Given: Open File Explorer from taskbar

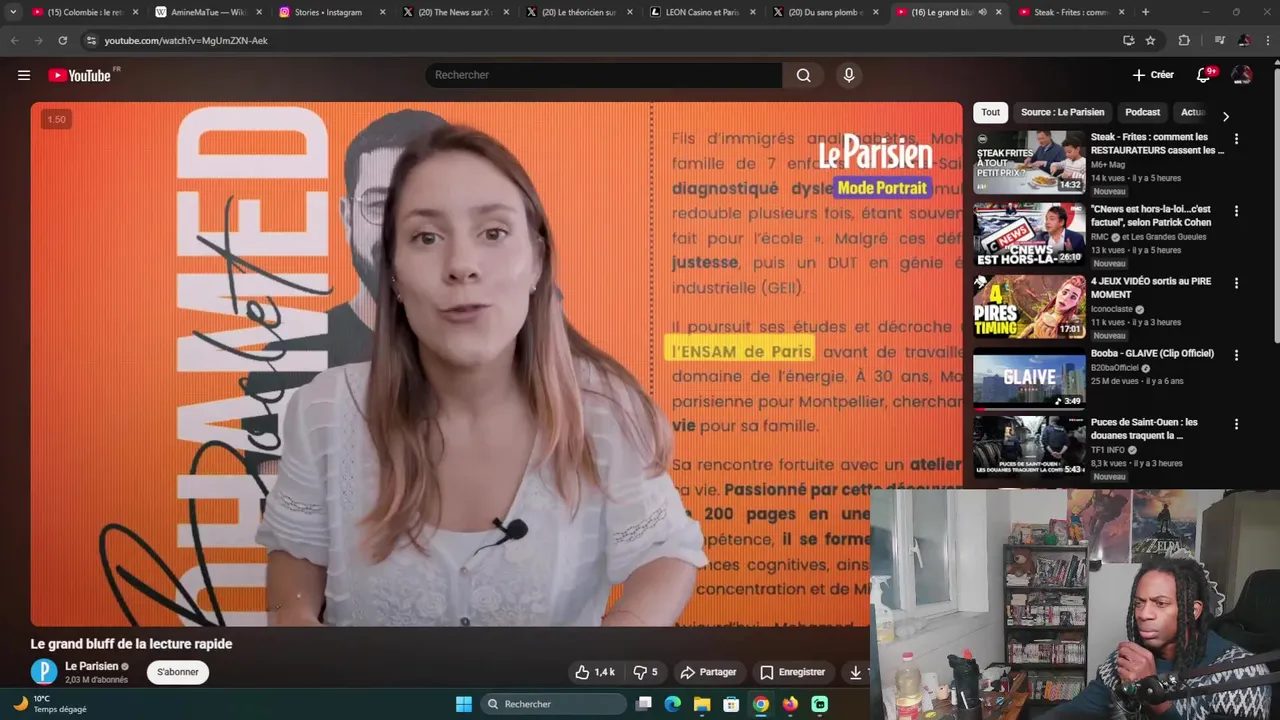Looking at the screenshot, I should [702, 704].
